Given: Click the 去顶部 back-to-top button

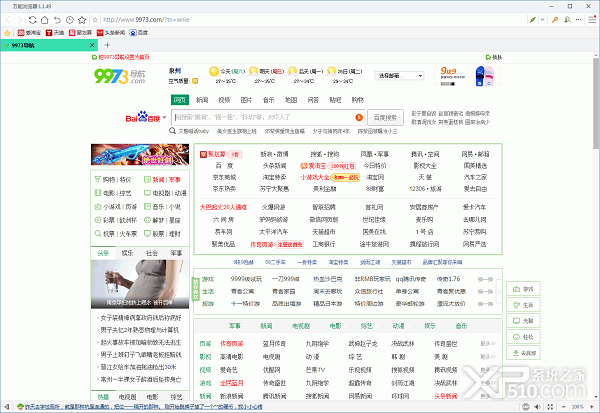Looking at the screenshot, I should click(x=523, y=353).
